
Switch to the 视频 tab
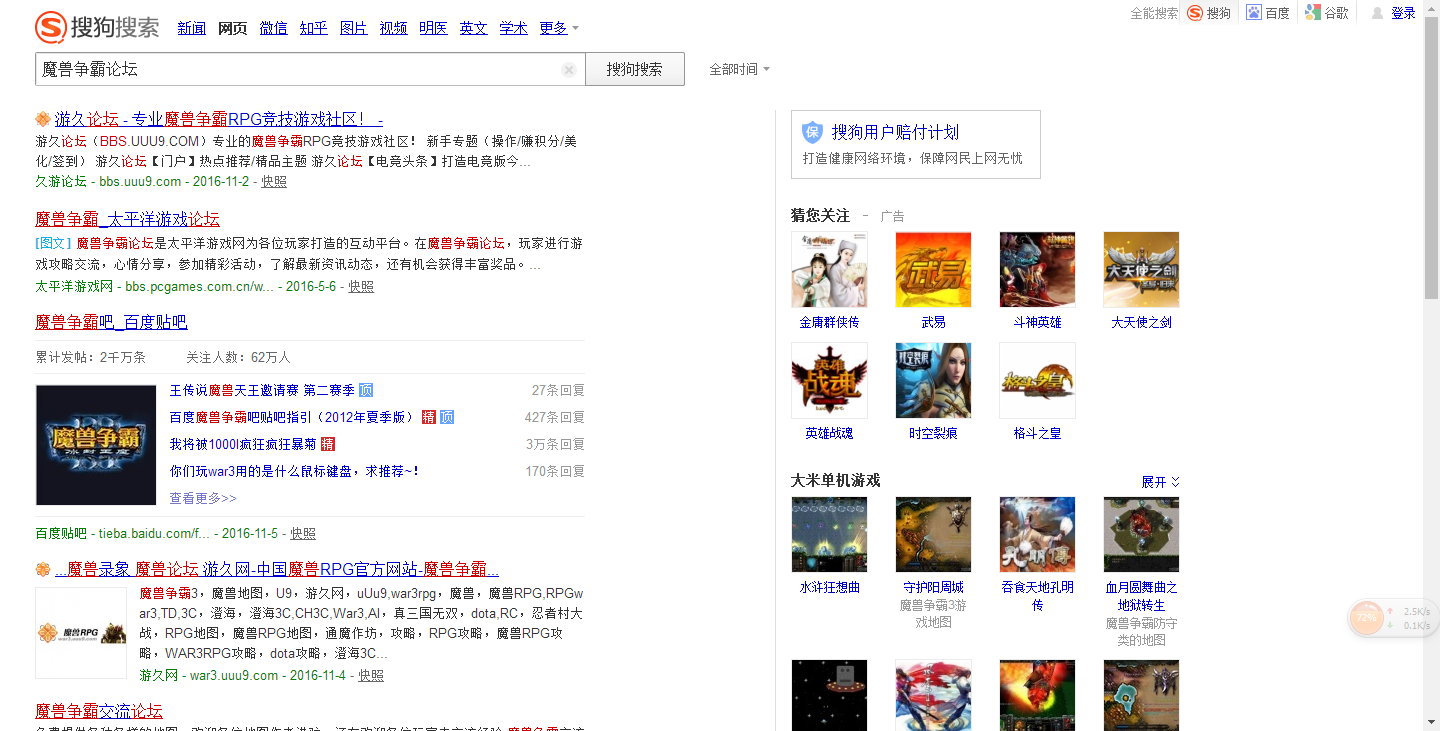coord(393,28)
